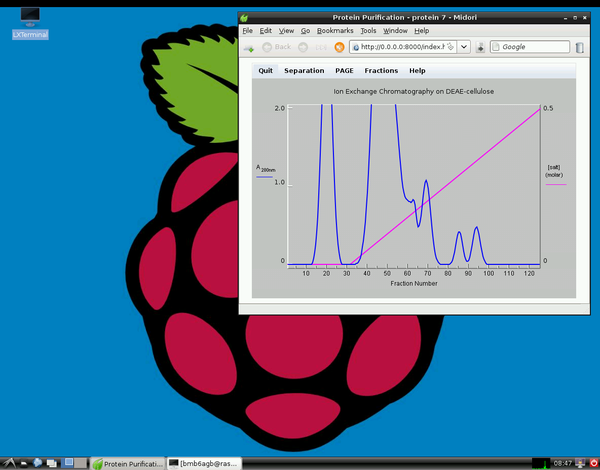This screenshot has width=600, height=470.
Task: Click the iconify all windows taskbar icon
Action: click(x=51, y=463)
